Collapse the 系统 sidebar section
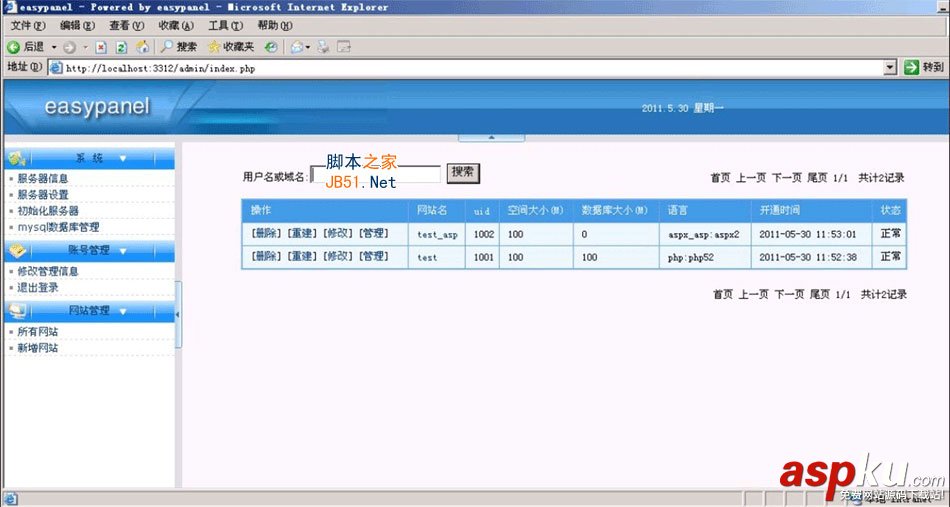This screenshot has height=507, width=950. pyautogui.click(x=89, y=159)
